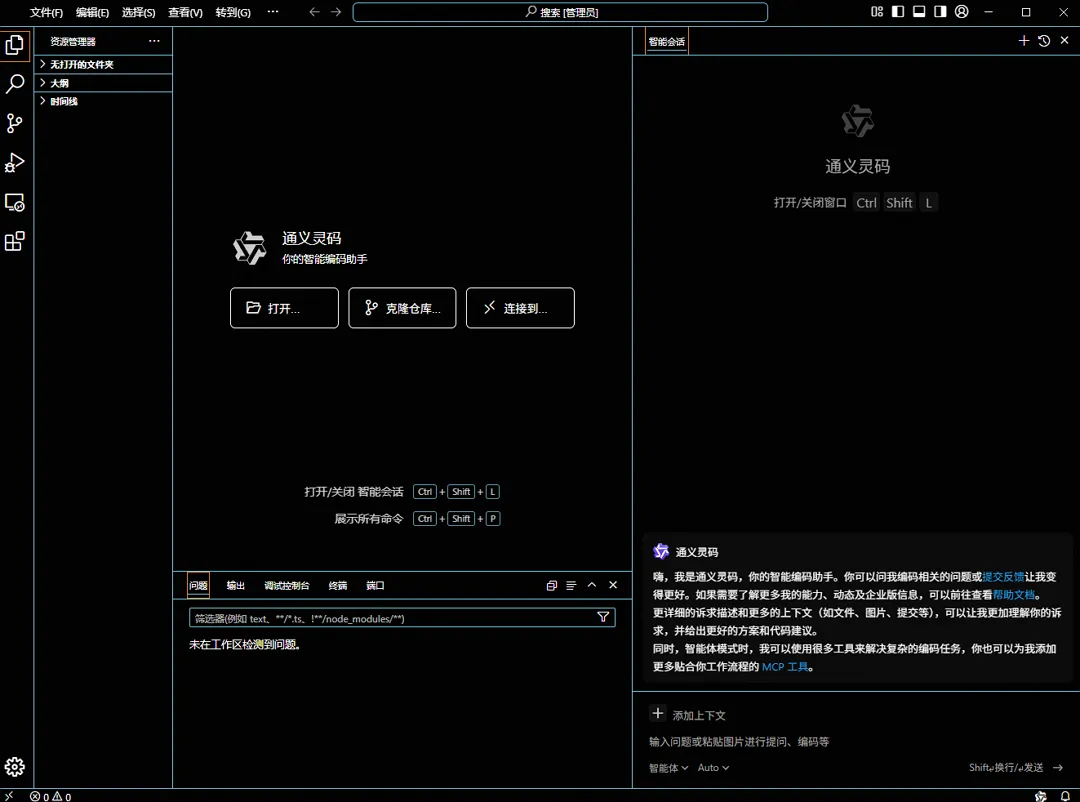Show errors and warnings count in status bar

click(50, 796)
